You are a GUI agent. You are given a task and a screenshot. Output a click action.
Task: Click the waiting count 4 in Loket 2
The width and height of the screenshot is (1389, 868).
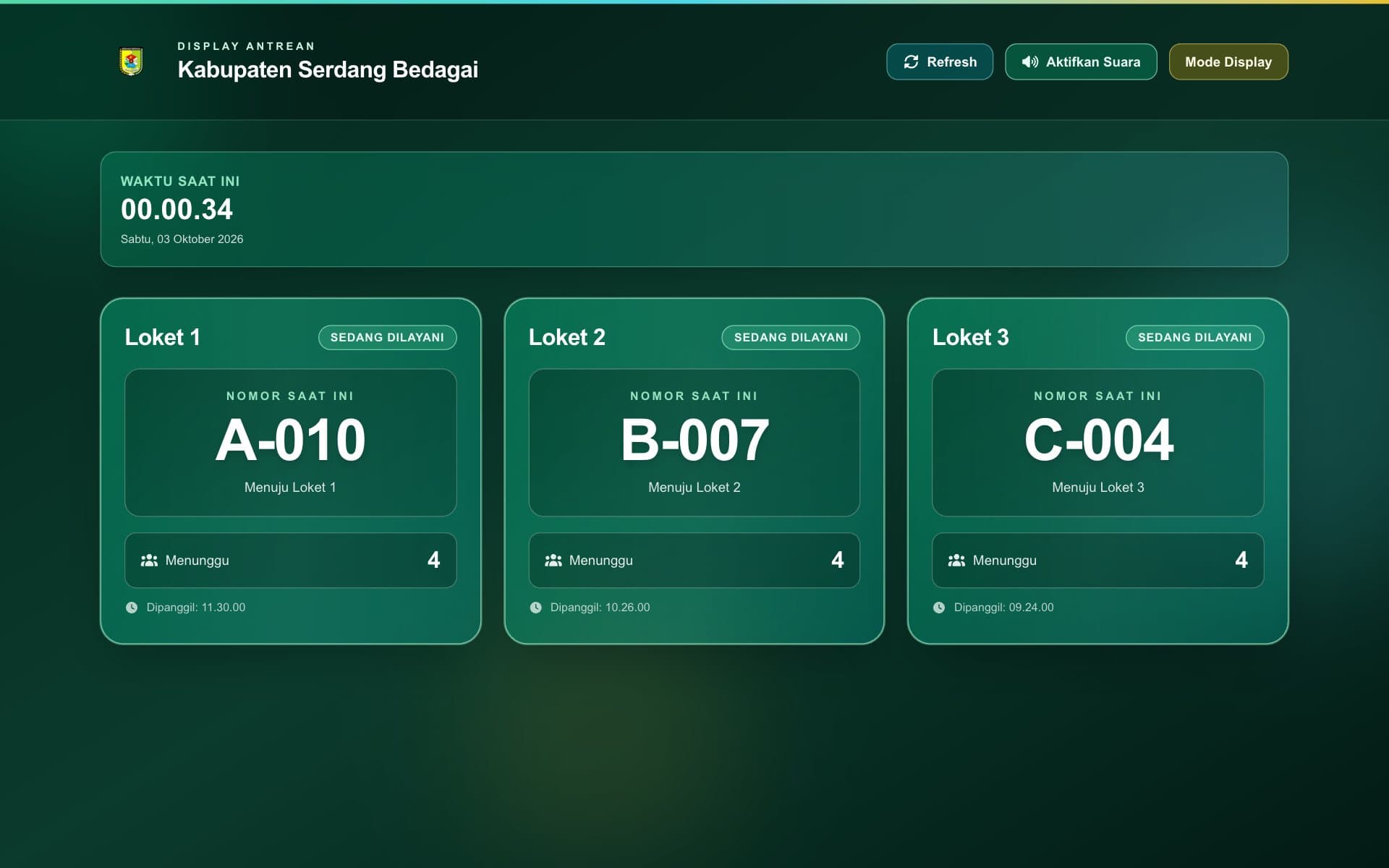click(838, 560)
